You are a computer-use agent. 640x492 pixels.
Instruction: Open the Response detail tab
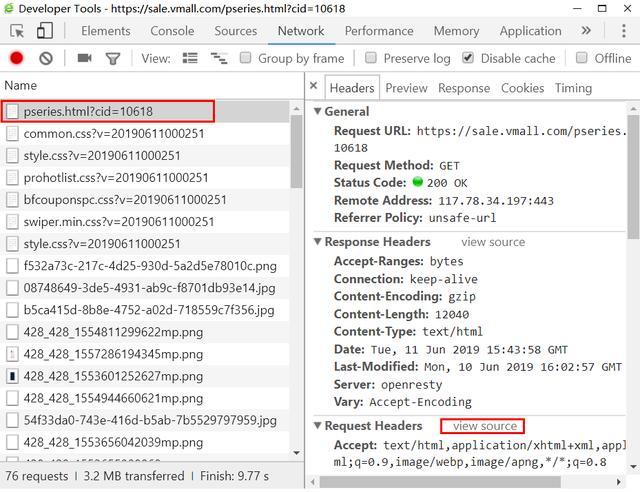click(x=464, y=88)
